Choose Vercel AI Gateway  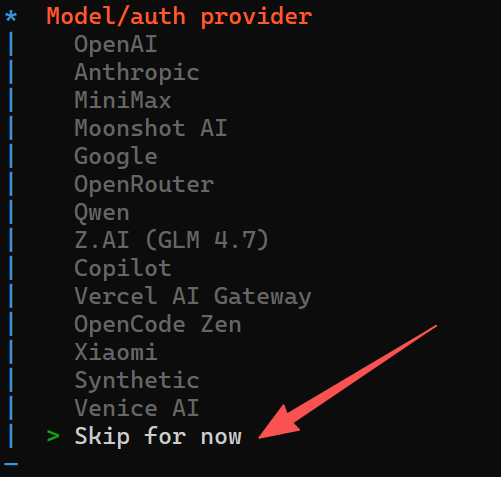click(x=193, y=297)
